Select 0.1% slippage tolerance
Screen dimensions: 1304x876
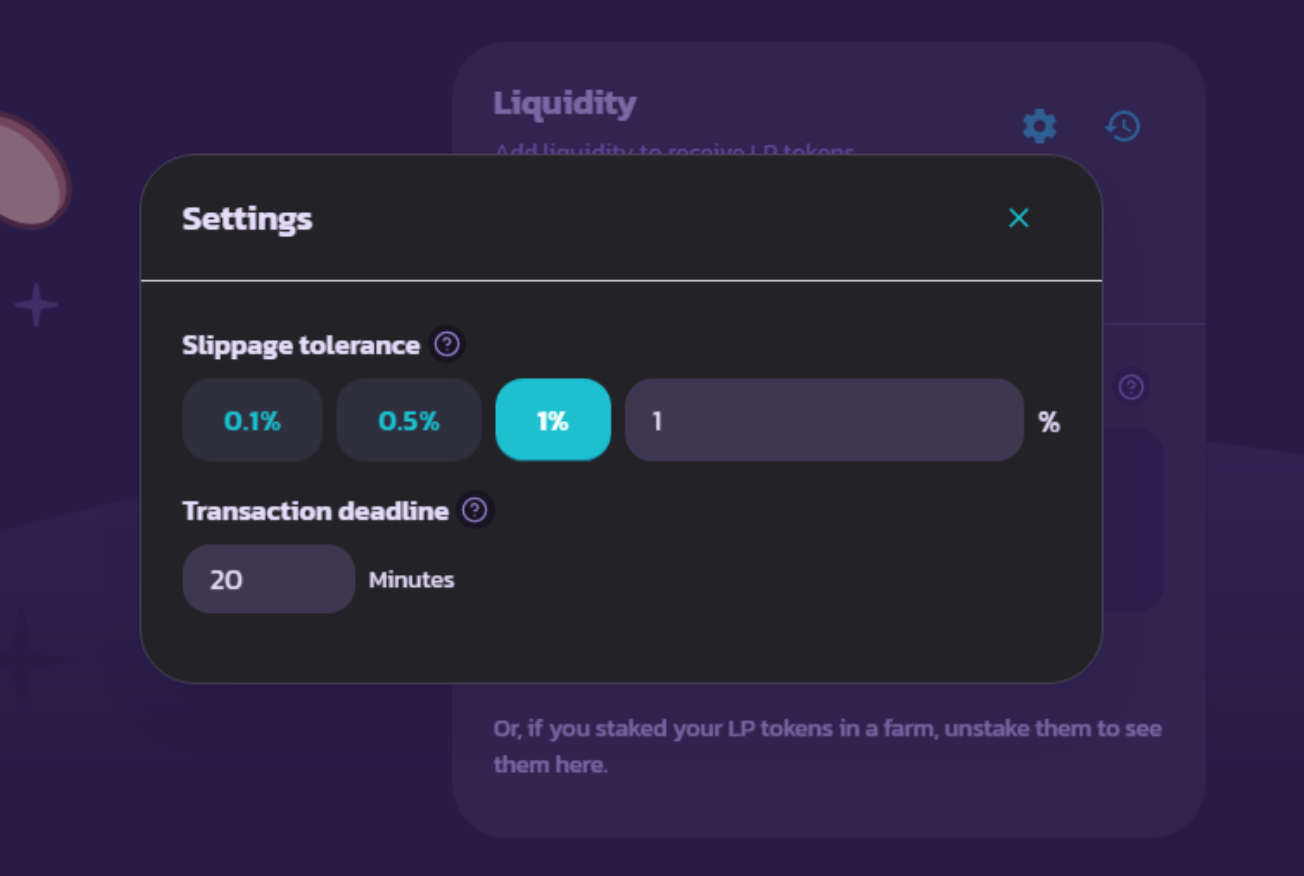[252, 421]
